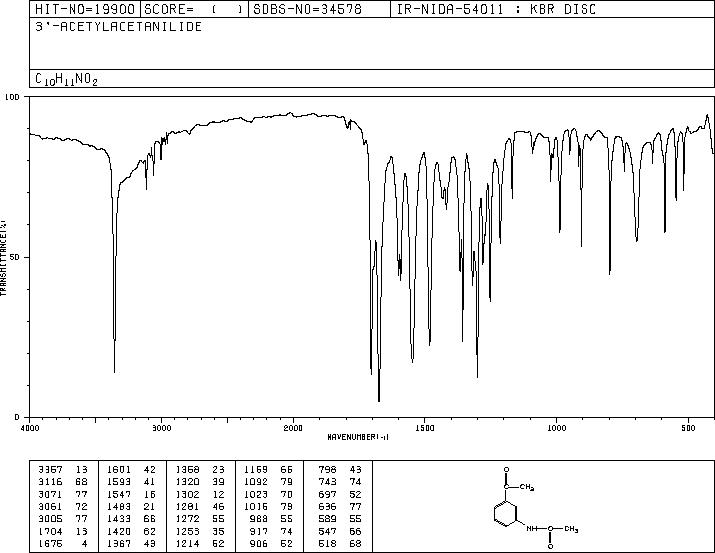Select the compound name 3'-ACETYLACETANILIDE
The height and width of the screenshot is (553, 715).
[x=119, y=27]
